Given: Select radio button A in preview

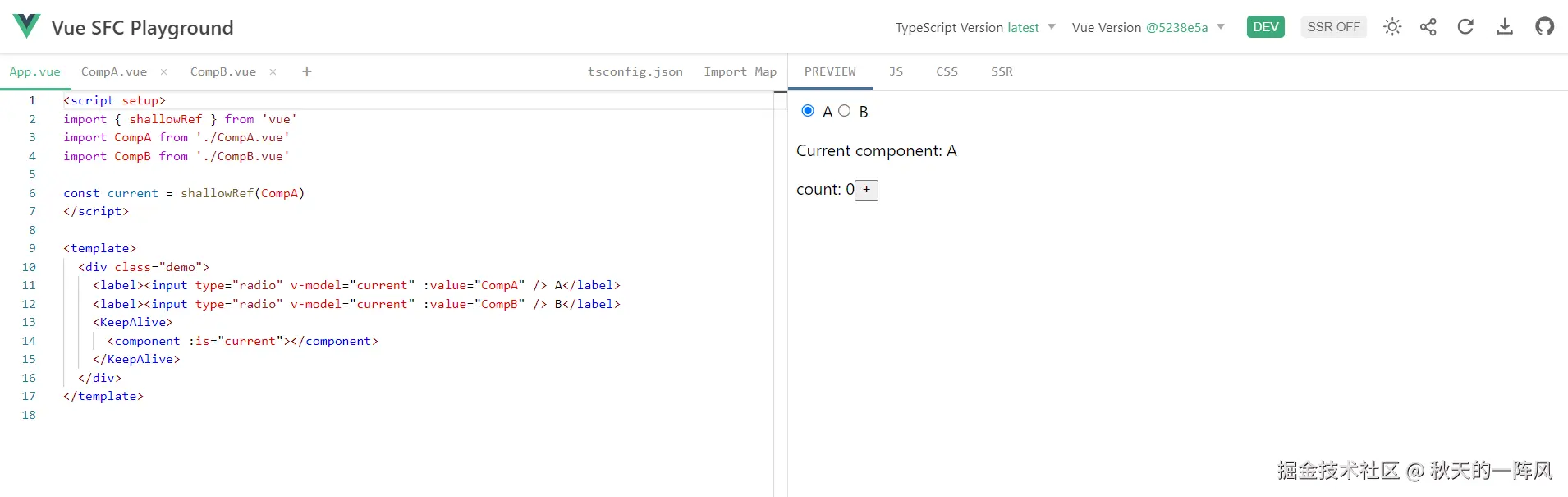Looking at the screenshot, I should pos(808,111).
